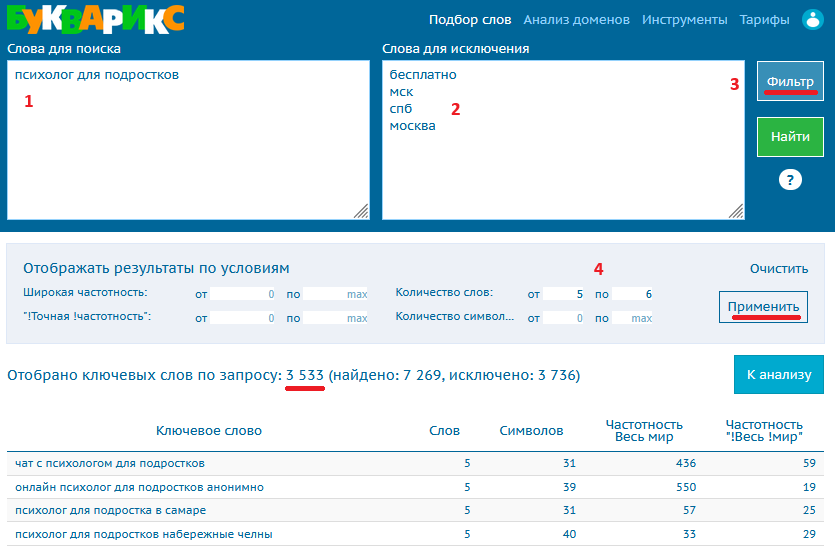This screenshot has height=546, width=835.
Task: Click the exact frequency value 59
Action: [x=809, y=463]
